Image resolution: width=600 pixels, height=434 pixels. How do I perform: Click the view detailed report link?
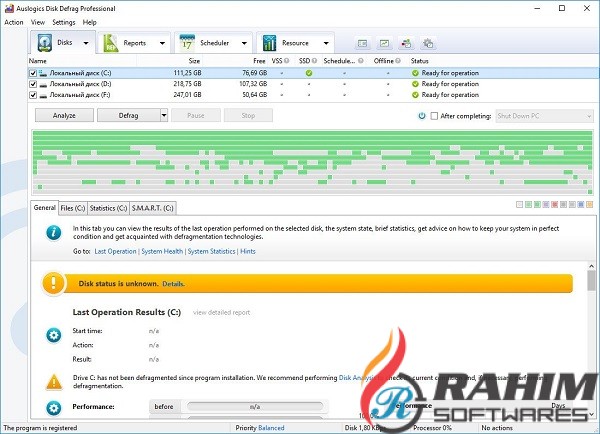coord(221,313)
